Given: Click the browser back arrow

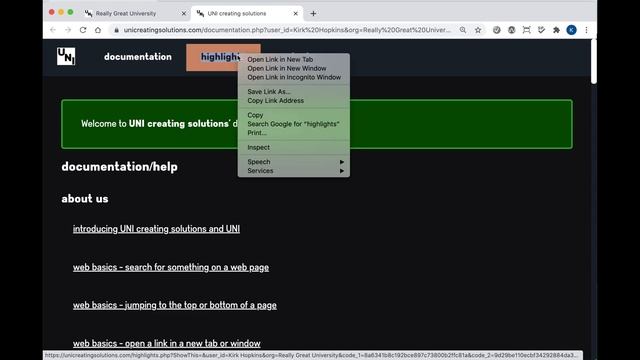Looking at the screenshot, I should click(x=53, y=30).
